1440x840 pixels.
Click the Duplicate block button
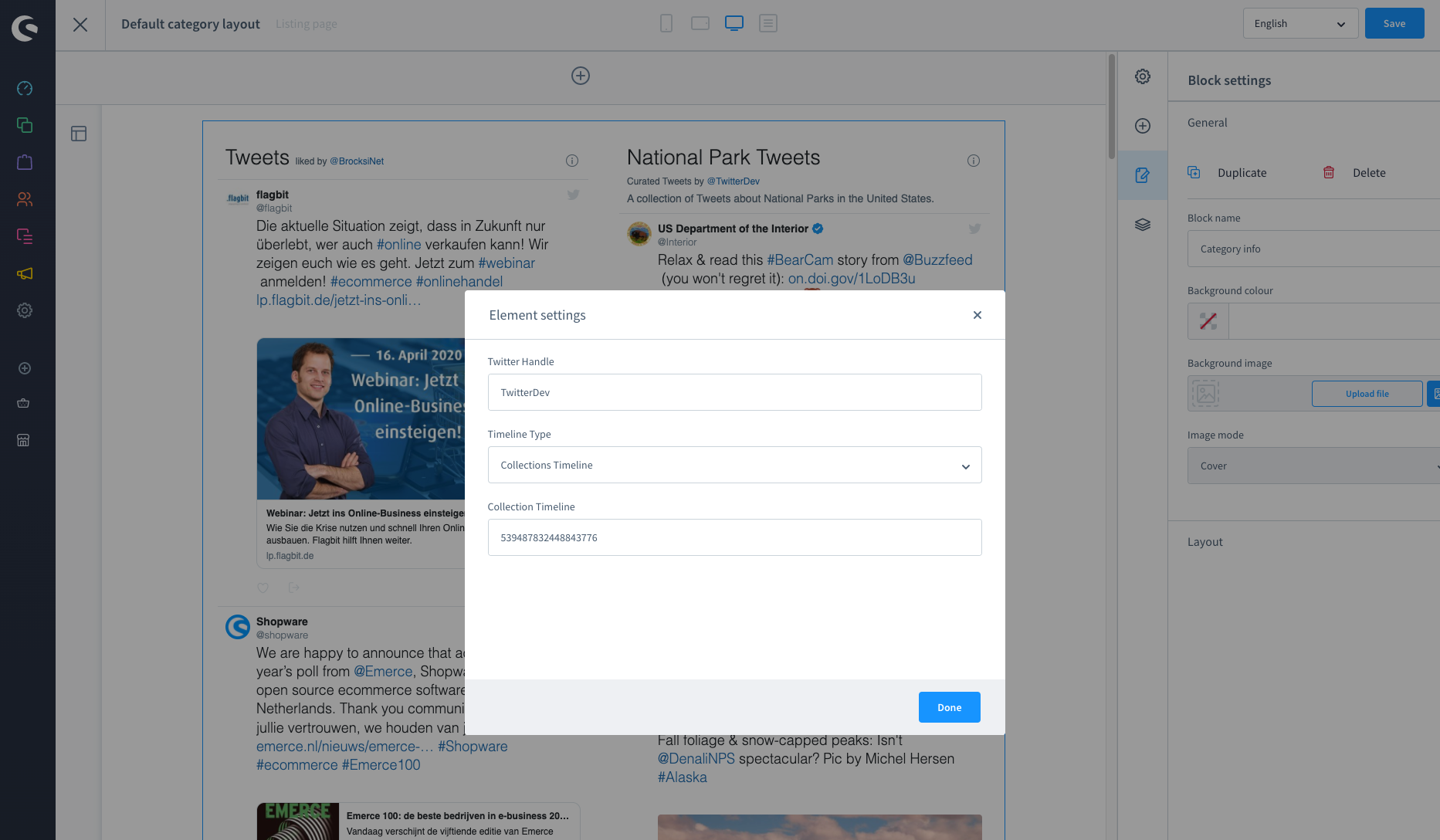click(1228, 173)
